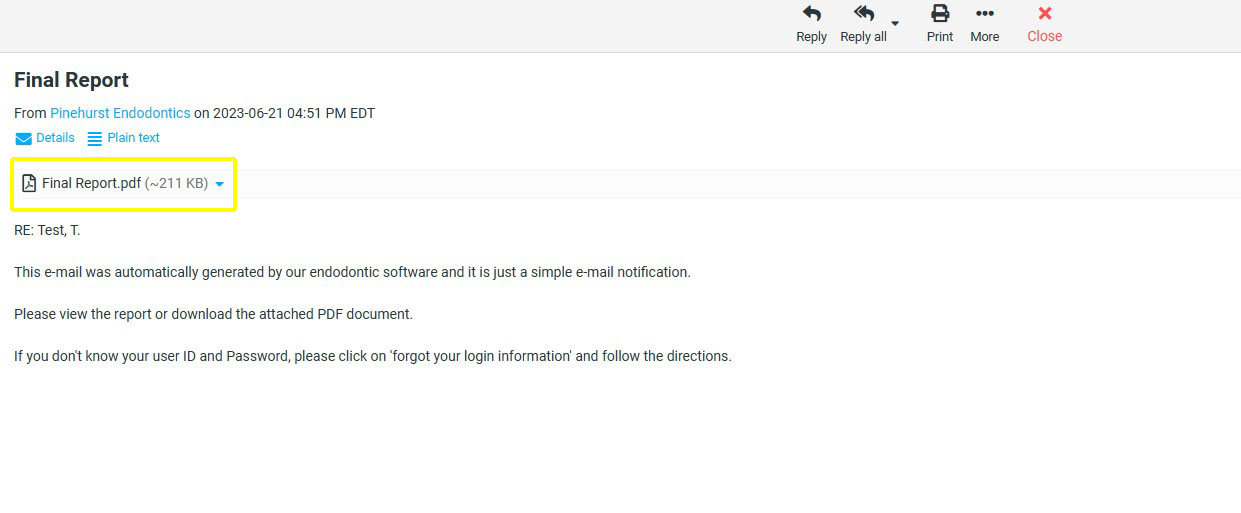Open the More three-dots menu
This screenshot has height=513, width=1241.
click(985, 14)
